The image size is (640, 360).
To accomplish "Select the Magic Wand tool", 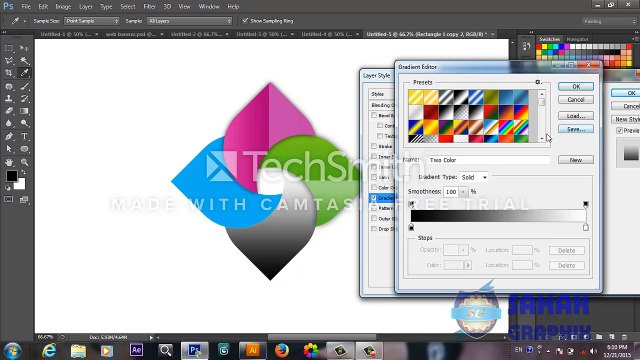I will point(24,61).
